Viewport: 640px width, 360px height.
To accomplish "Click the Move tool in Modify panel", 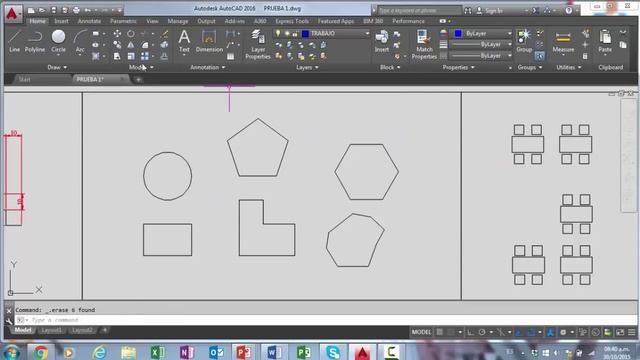I will click(x=117, y=34).
